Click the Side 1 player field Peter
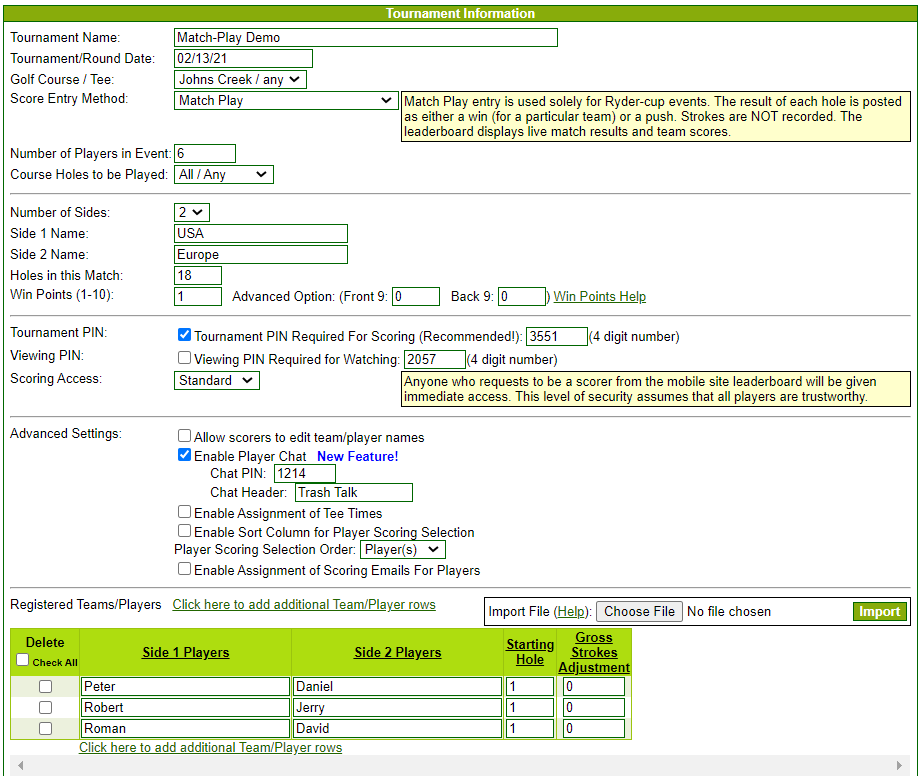Screen dimensions: 922x776 click(185, 687)
